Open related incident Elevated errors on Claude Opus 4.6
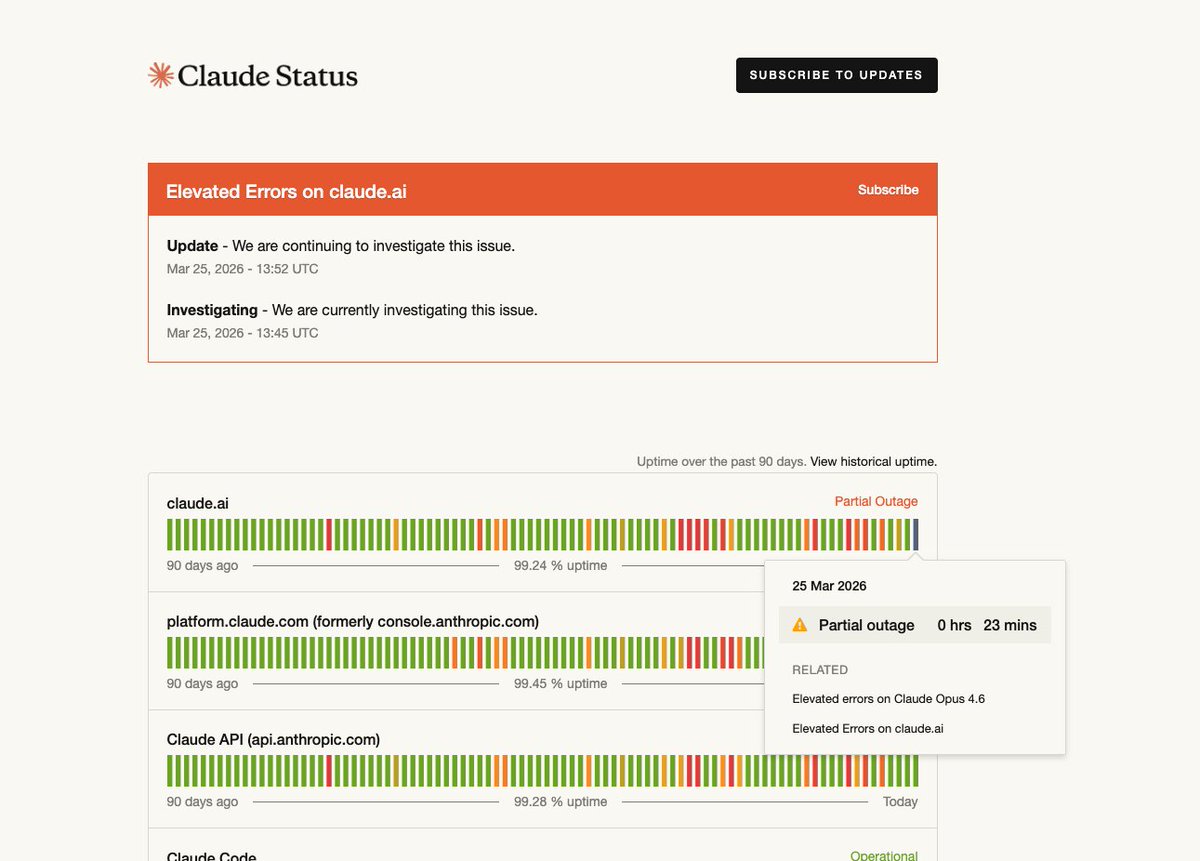The height and width of the screenshot is (861, 1200). 888,699
